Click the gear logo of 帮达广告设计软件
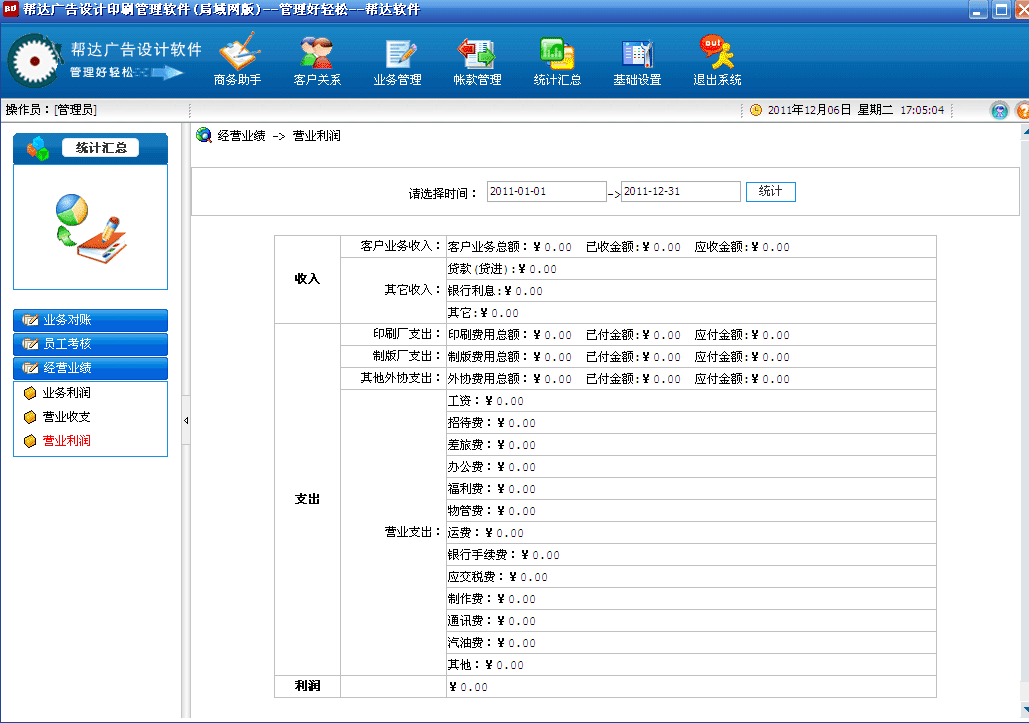Image resolution: width=1029 pixels, height=723 pixels. coord(33,61)
